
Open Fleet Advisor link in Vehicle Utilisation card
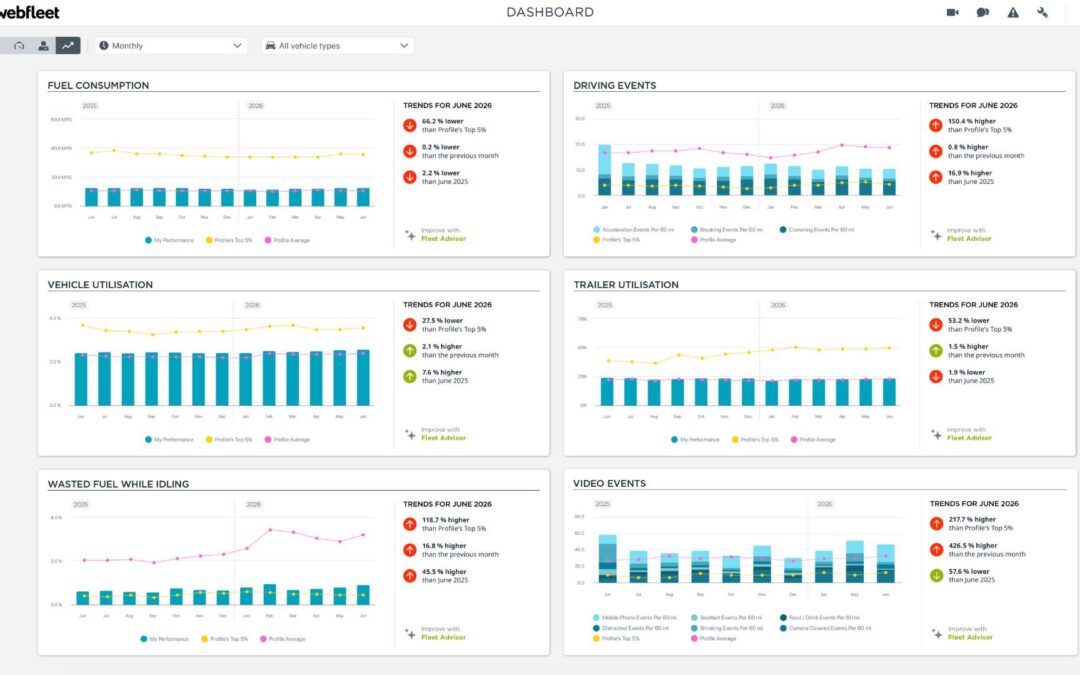[443, 438]
